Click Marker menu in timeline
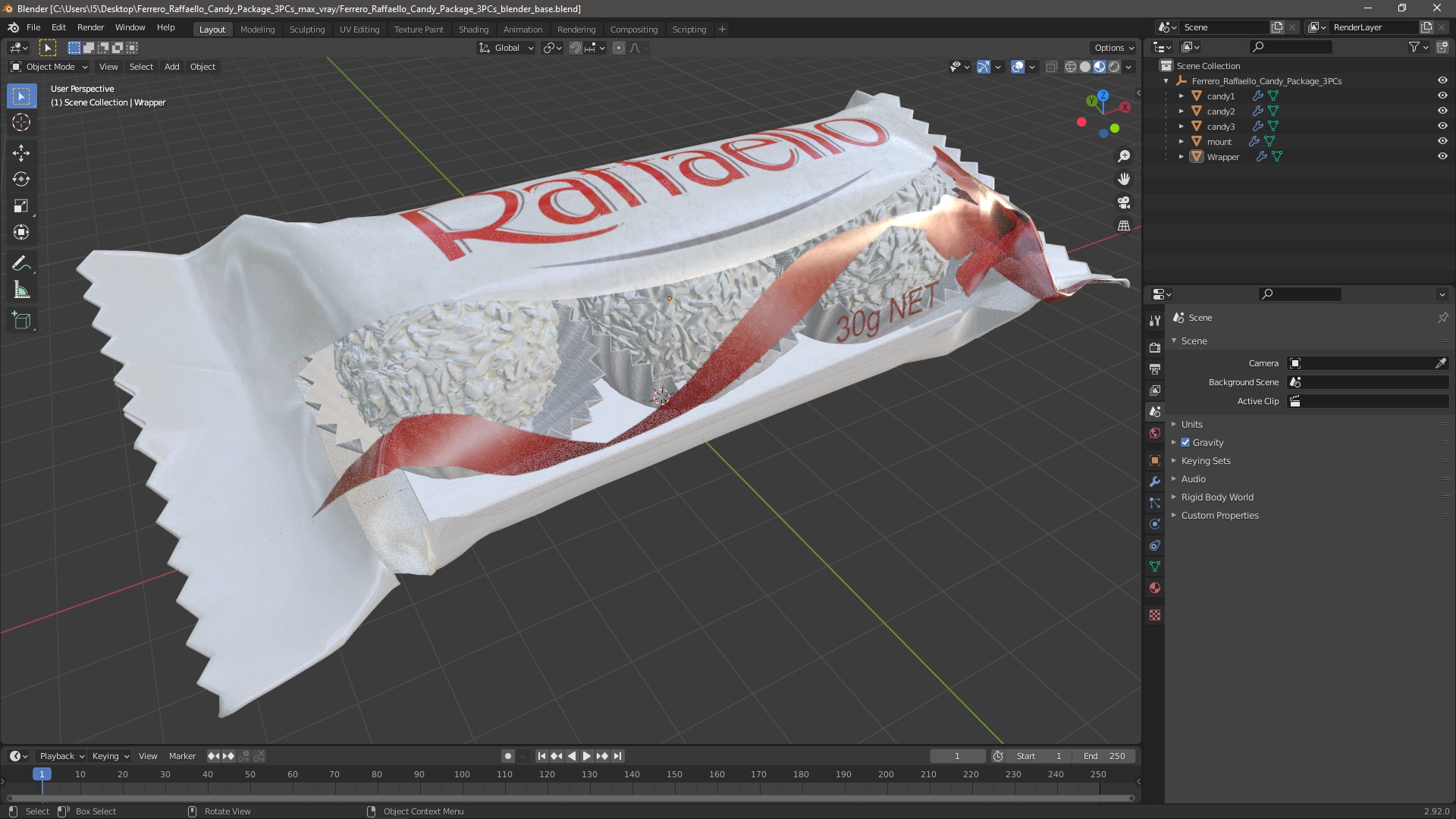This screenshot has width=1456, height=819. tap(182, 756)
